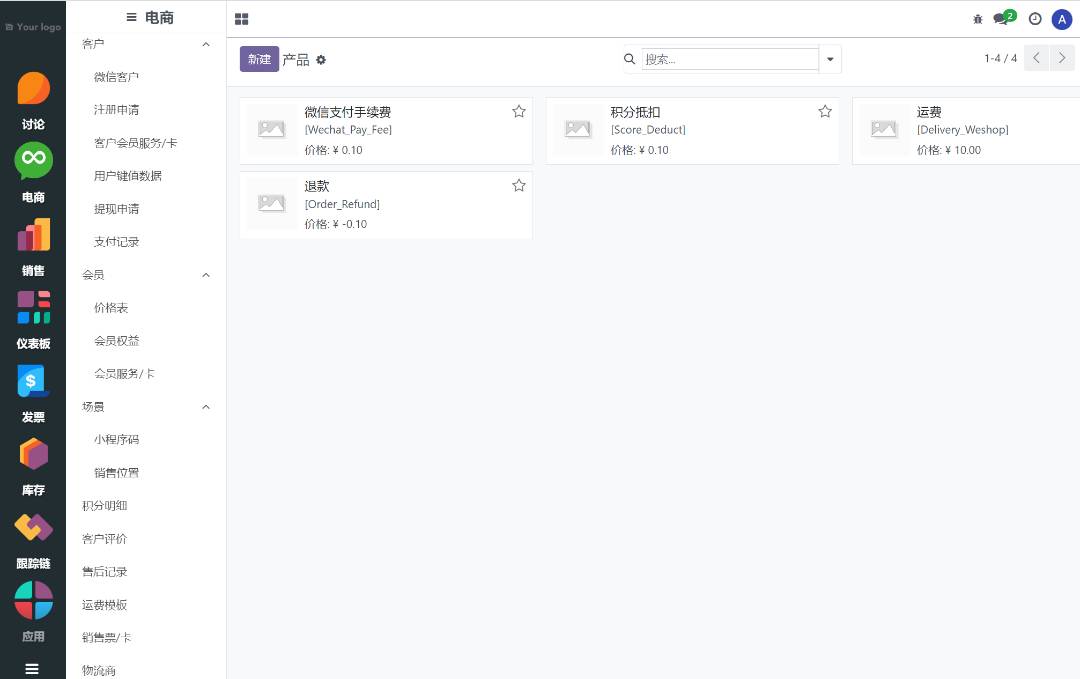Click the 搜索 search input field
Image resolution: width=1080 pixels, height=679 pixels.
click(x=730, y=59)
